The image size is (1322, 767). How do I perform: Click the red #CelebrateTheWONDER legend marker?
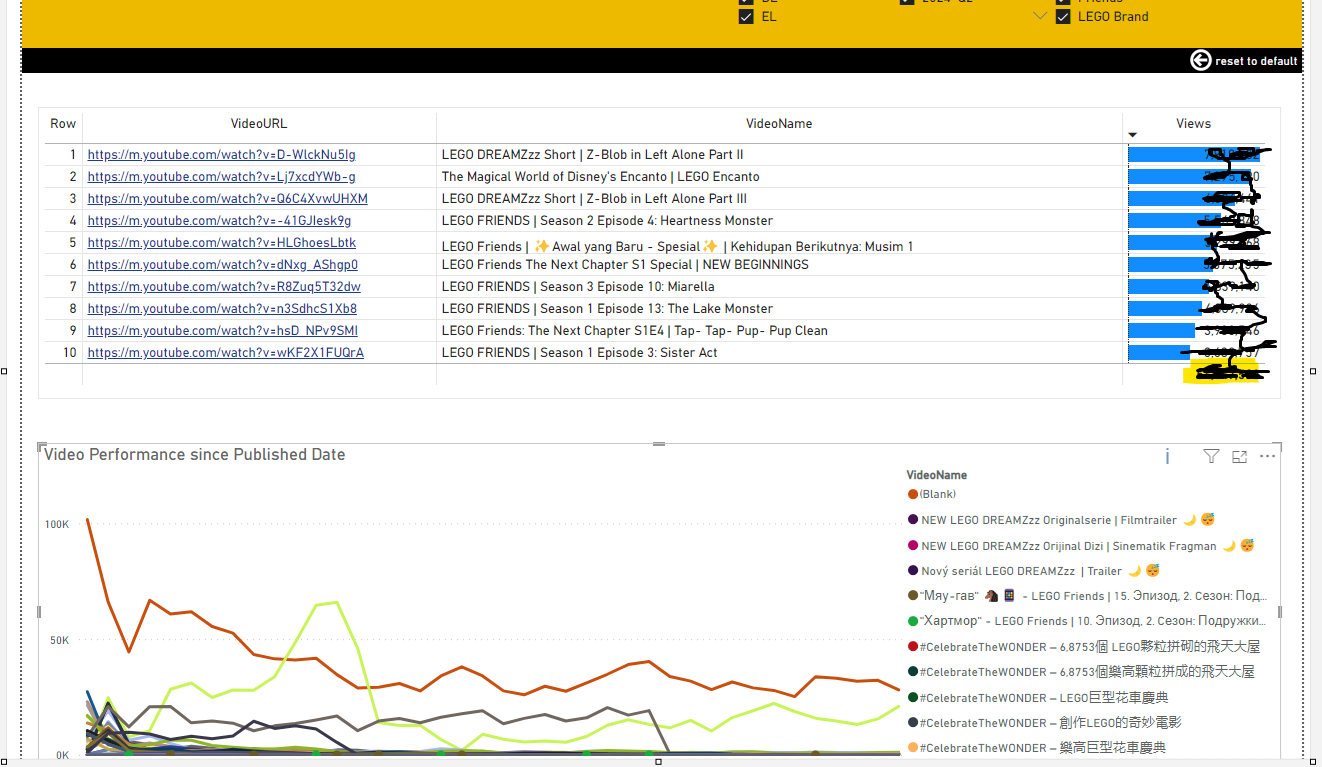(912, 646)
